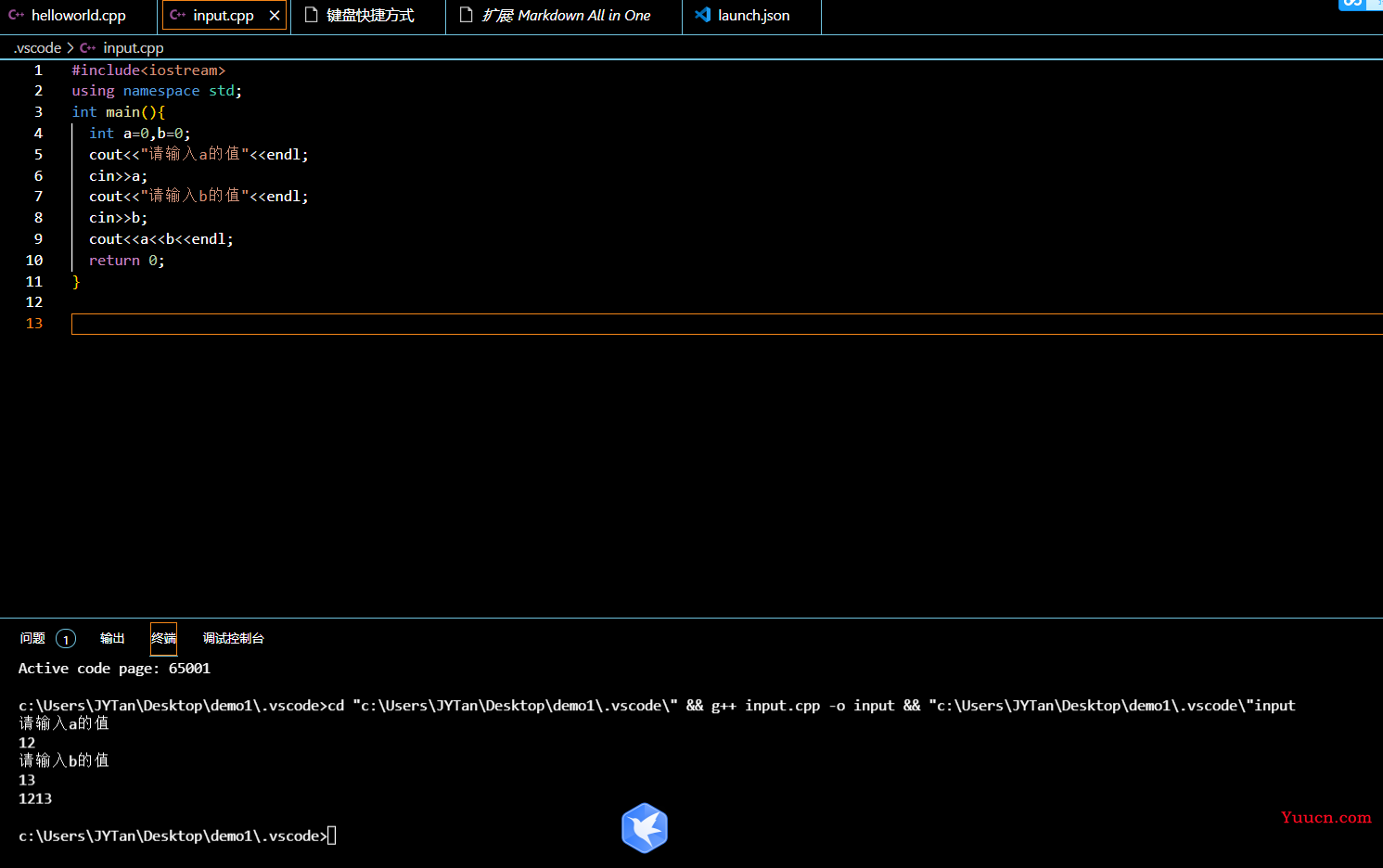Click the 'cin>>a;' line
Image resolution: width=1383 pixels, height=868 pixels.
[x=118, y=176]
